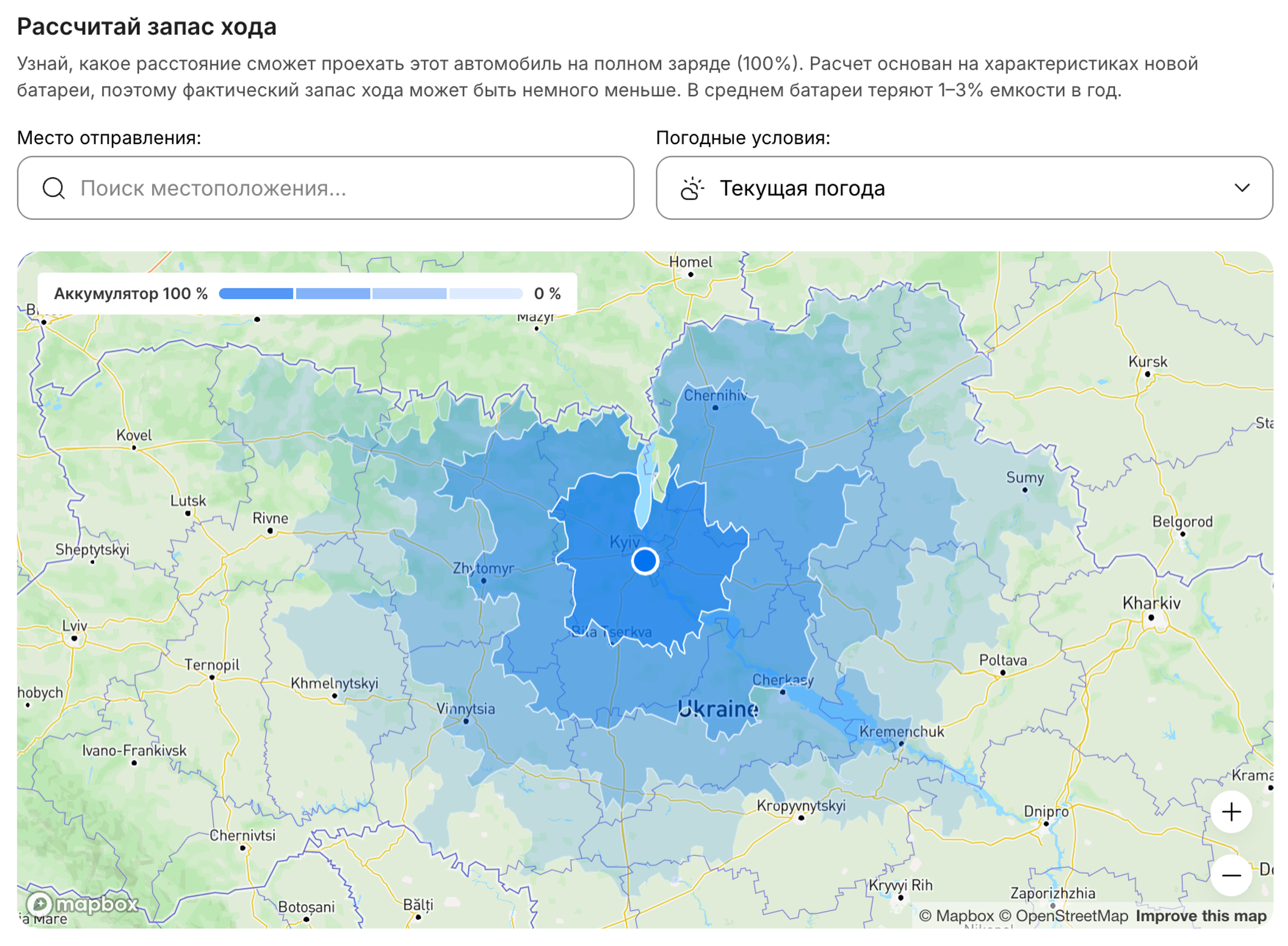1288x946 pixels.
Task: Click the Vinnytsia city label
Action: 466,708
